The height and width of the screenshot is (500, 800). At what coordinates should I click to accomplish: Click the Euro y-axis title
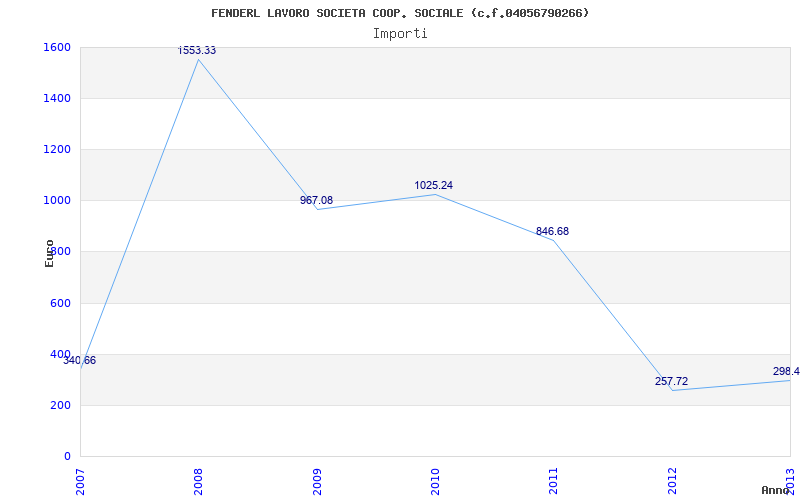(x=49, y=253)
